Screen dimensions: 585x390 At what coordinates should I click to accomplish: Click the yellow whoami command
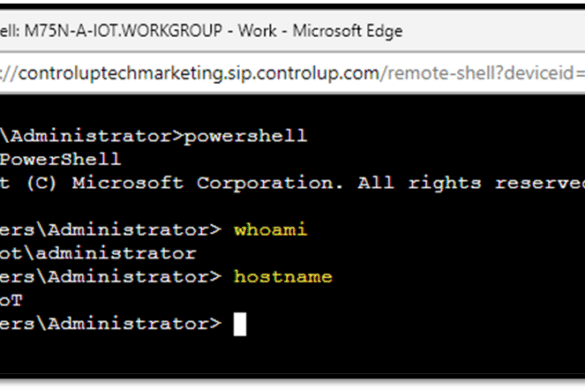(x=270, y=230)
